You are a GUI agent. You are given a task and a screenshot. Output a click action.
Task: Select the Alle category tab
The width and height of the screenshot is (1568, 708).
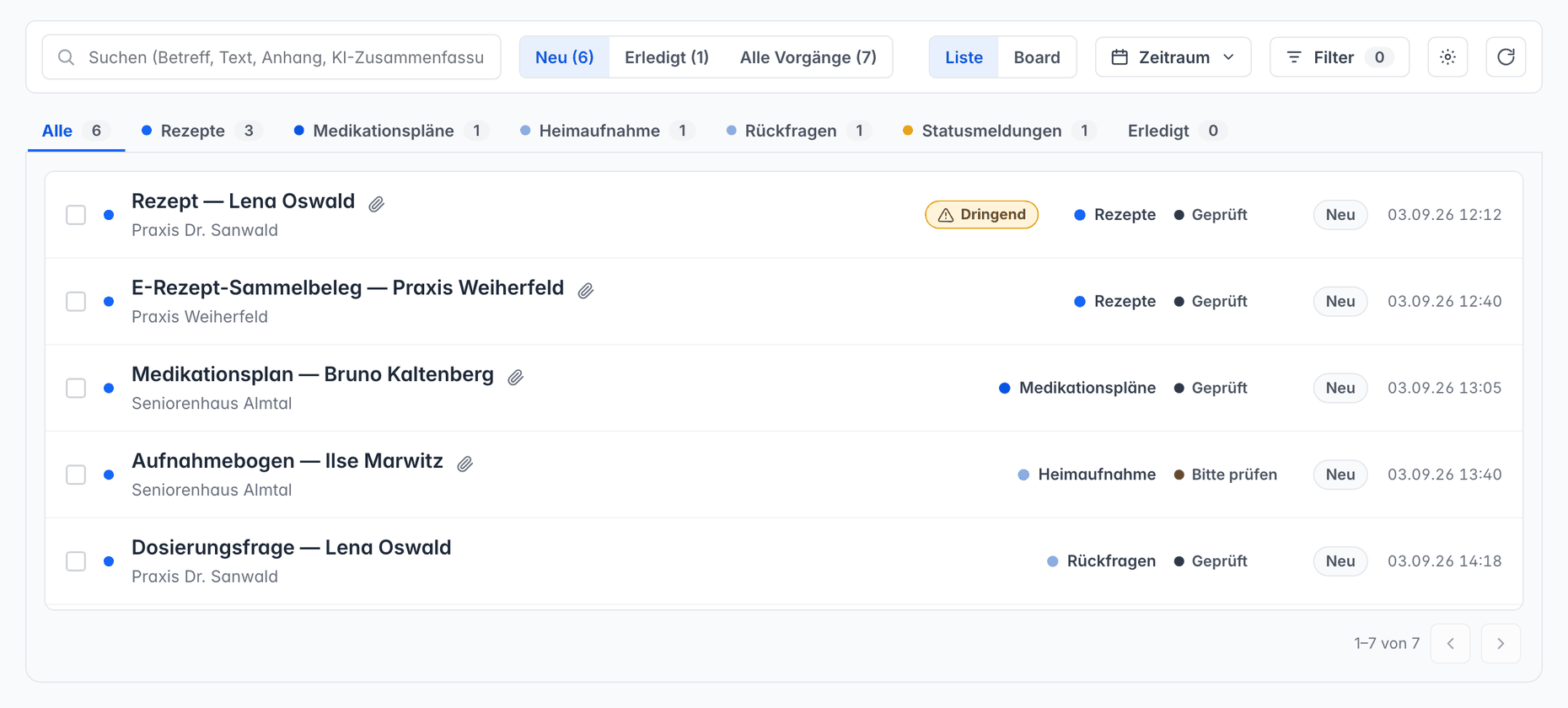tap(76, 131)
